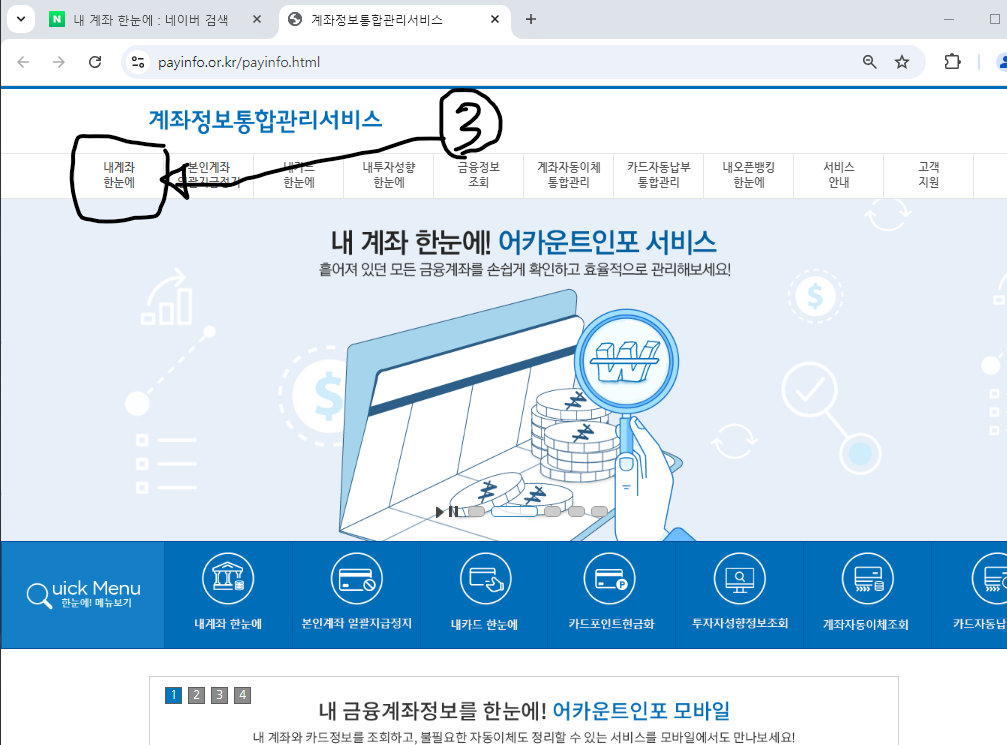Go forward to the next page
The height and width of the screenshot is (745, 1007).
click(59, 62)
